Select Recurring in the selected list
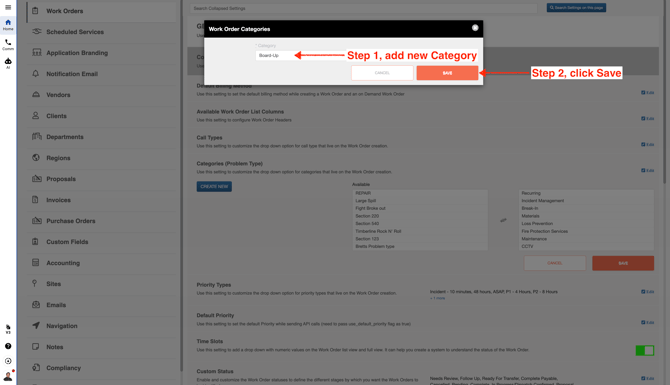Screen dimensions: 670x385 click(x=586, y=193)
